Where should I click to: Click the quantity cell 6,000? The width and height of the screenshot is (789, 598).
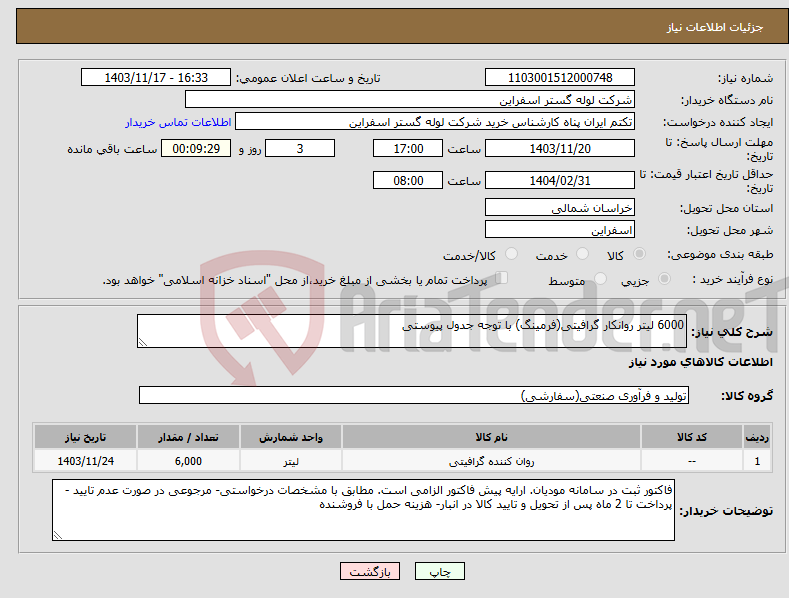[x=188, y=461]
